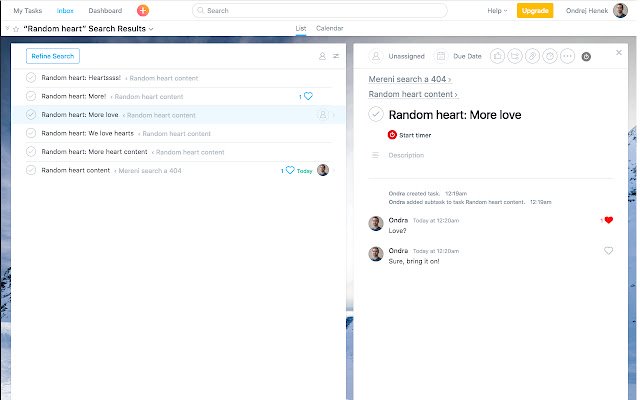Viewport: 640px width, 400px height.
Task: Click the subtask icon in task toolbar
Action: pyautogui.click(x=515, y=56)
